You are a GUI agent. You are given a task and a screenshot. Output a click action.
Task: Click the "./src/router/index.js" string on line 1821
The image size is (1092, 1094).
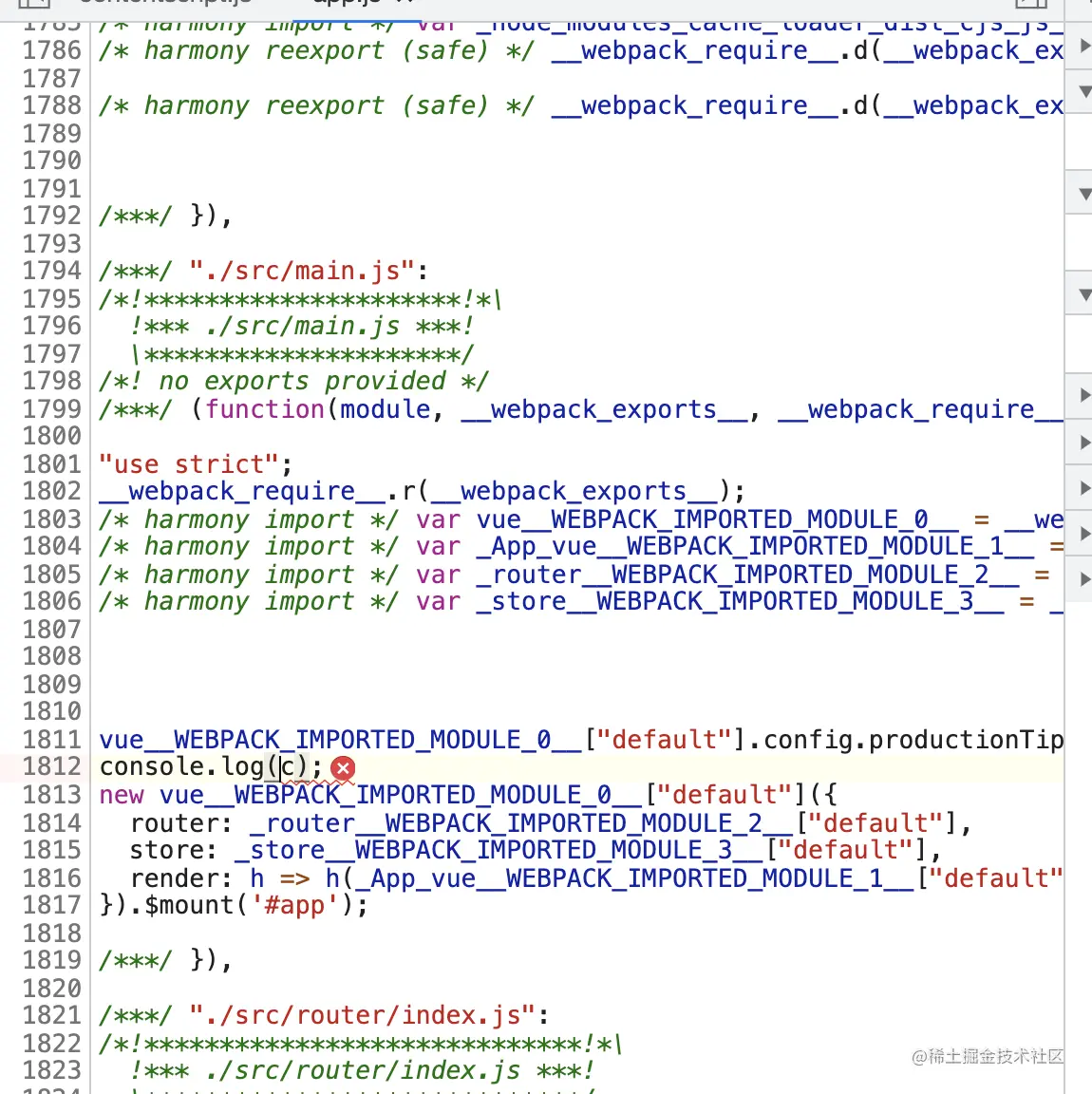click(x=363, y=1015)
